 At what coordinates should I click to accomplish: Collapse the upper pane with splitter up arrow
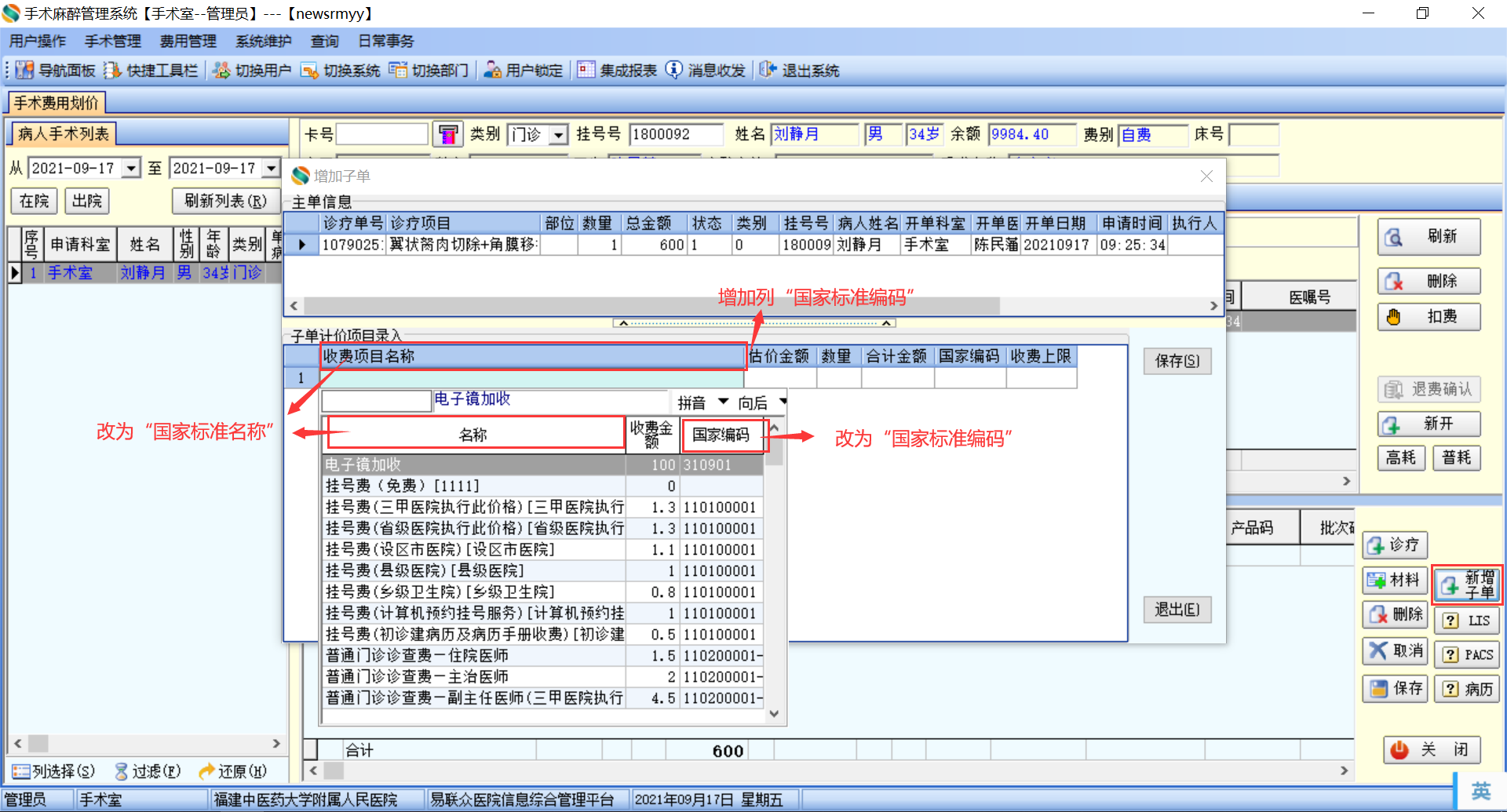coord(623,323)
